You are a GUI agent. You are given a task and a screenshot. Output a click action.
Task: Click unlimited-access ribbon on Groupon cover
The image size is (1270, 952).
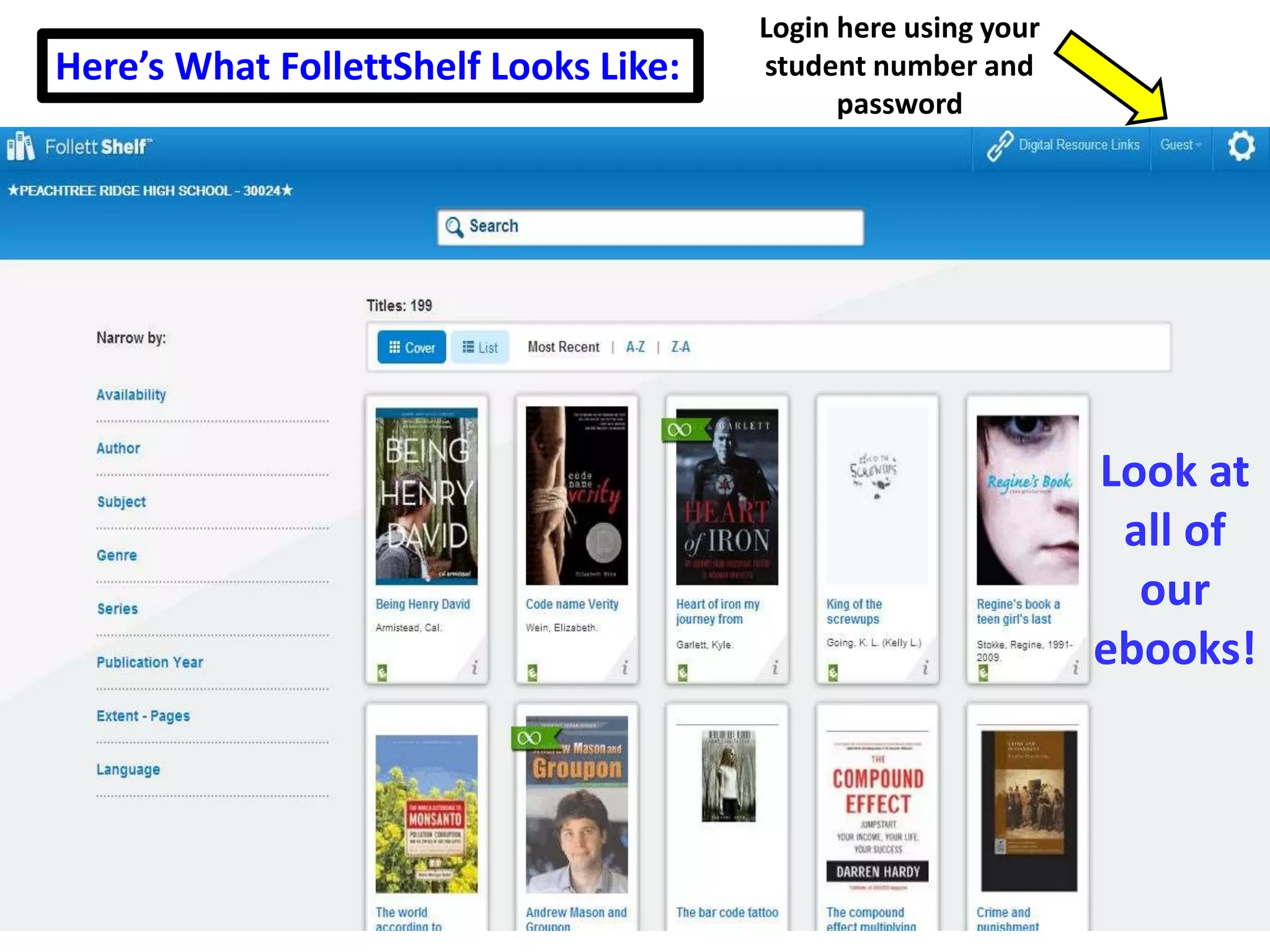[x=535, y=738]
